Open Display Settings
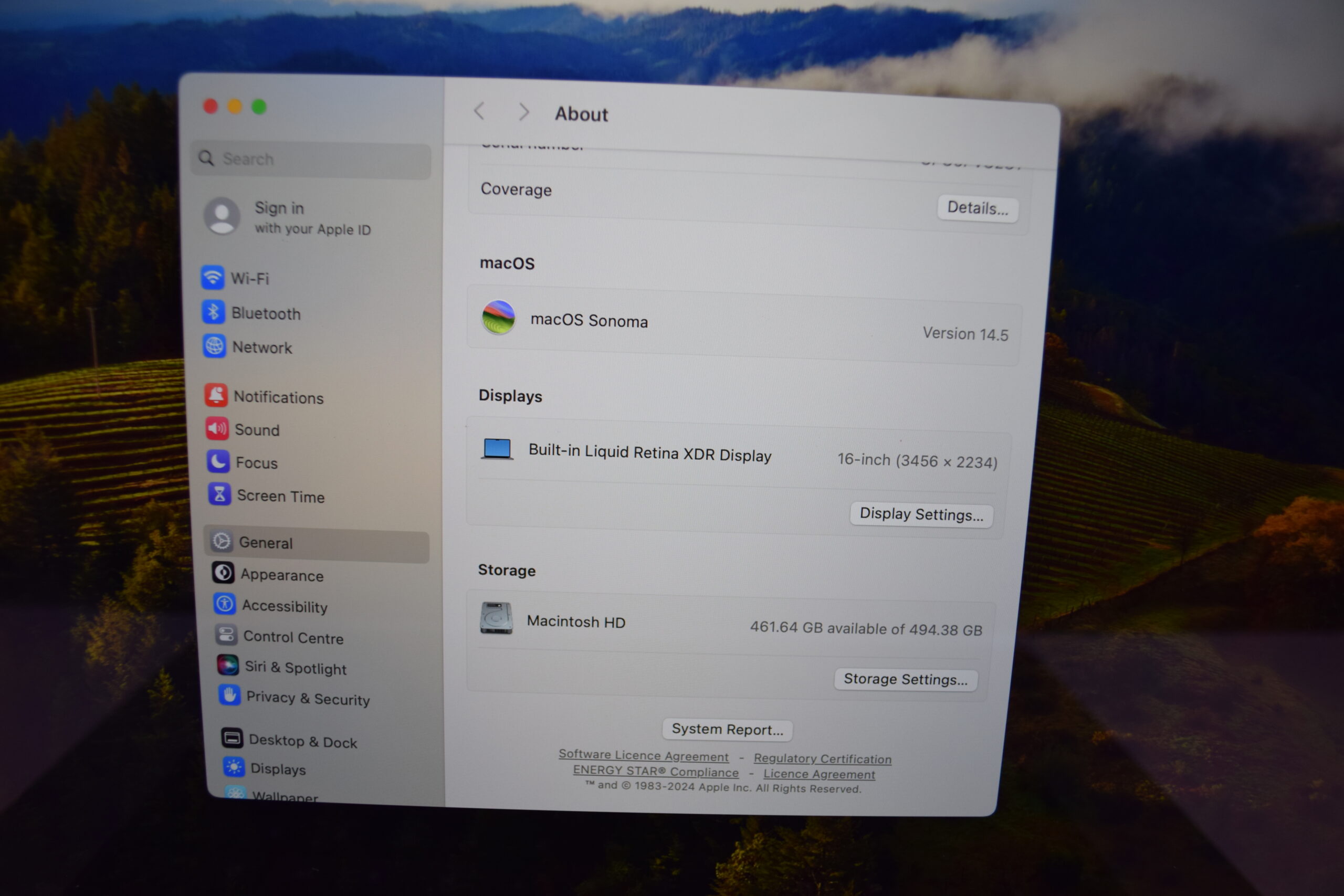This screenshot has width=1344, height=896. point(921,514)
